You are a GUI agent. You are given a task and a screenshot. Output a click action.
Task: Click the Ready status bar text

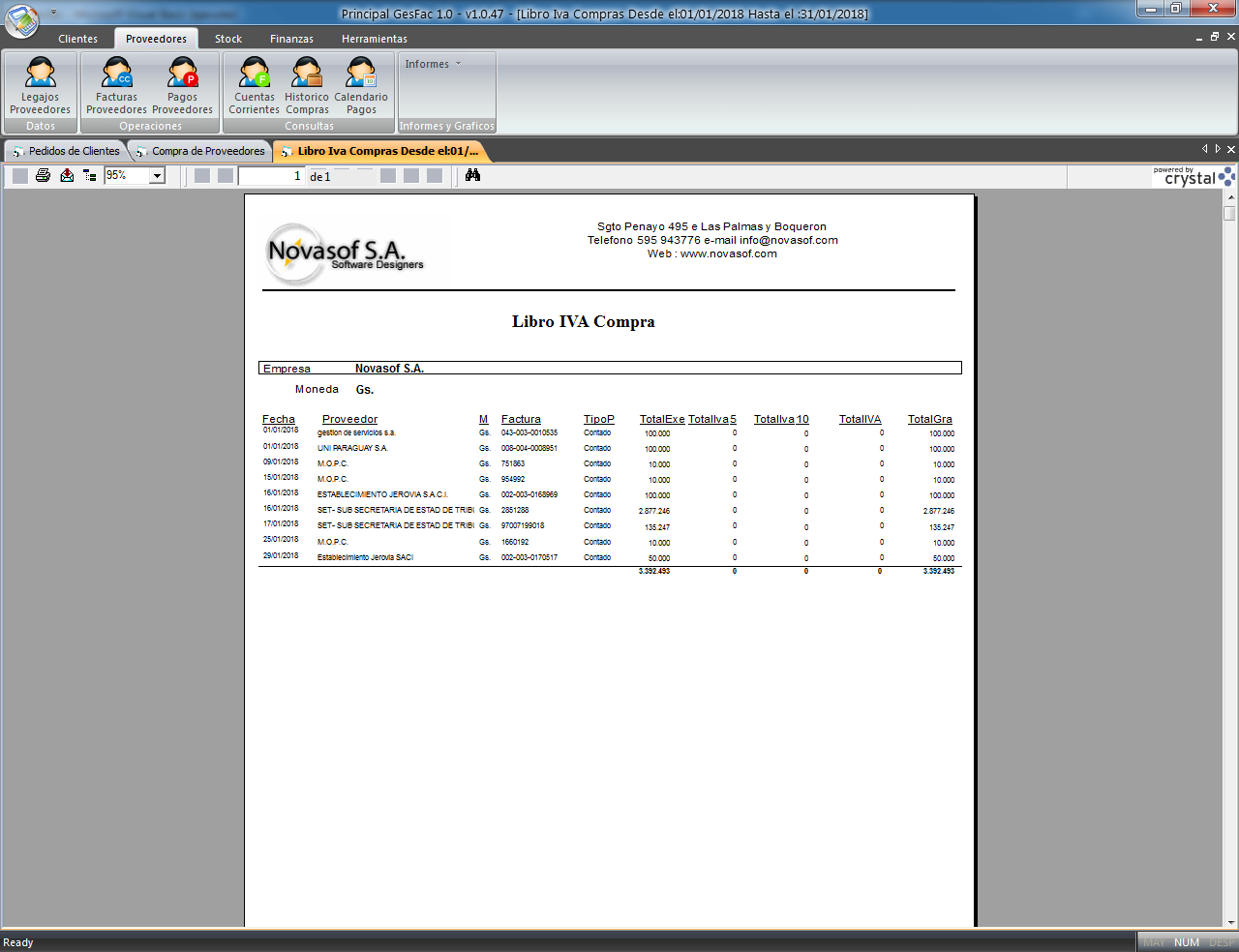coord(18,942)
